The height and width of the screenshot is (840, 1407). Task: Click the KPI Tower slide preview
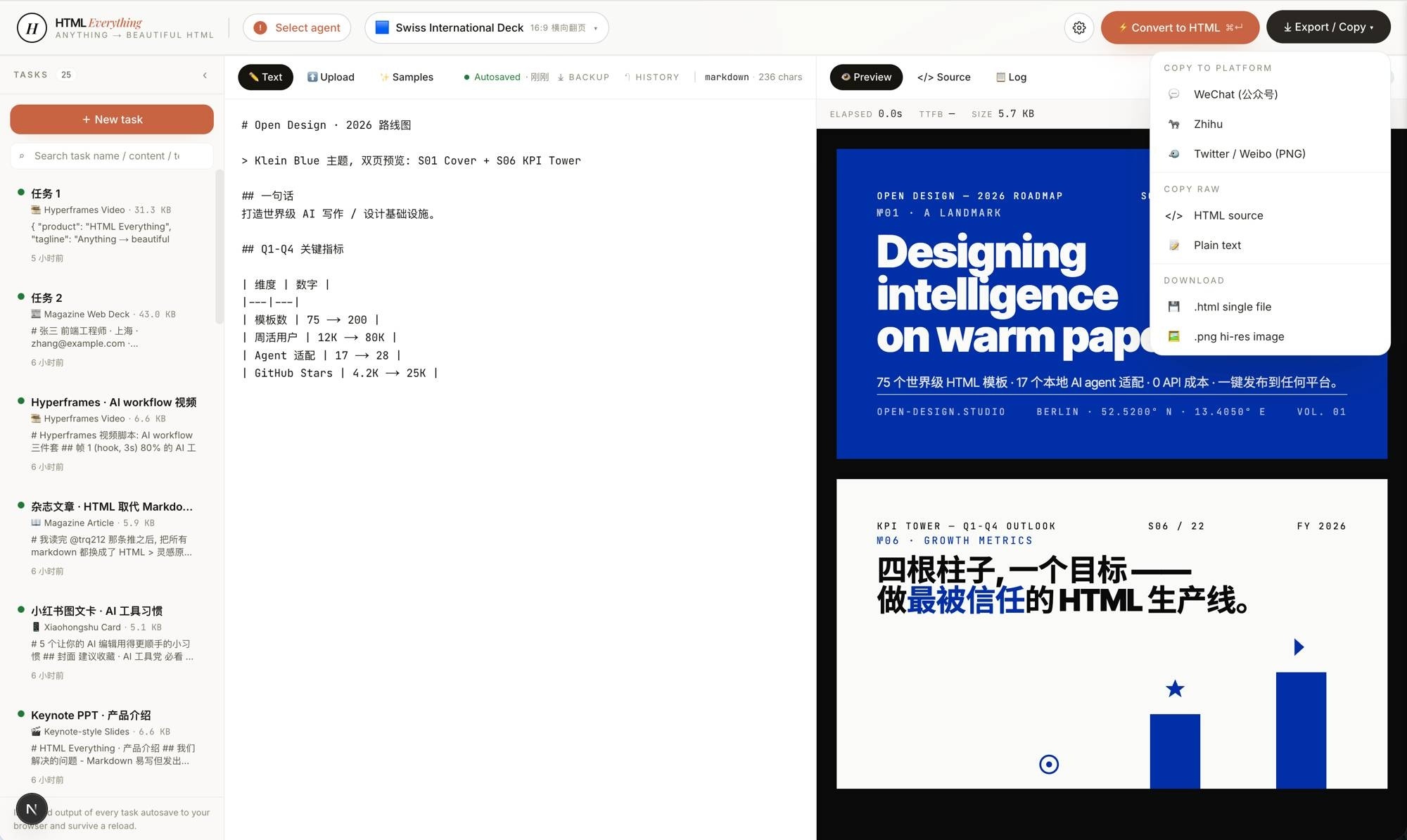point(1112,634)
